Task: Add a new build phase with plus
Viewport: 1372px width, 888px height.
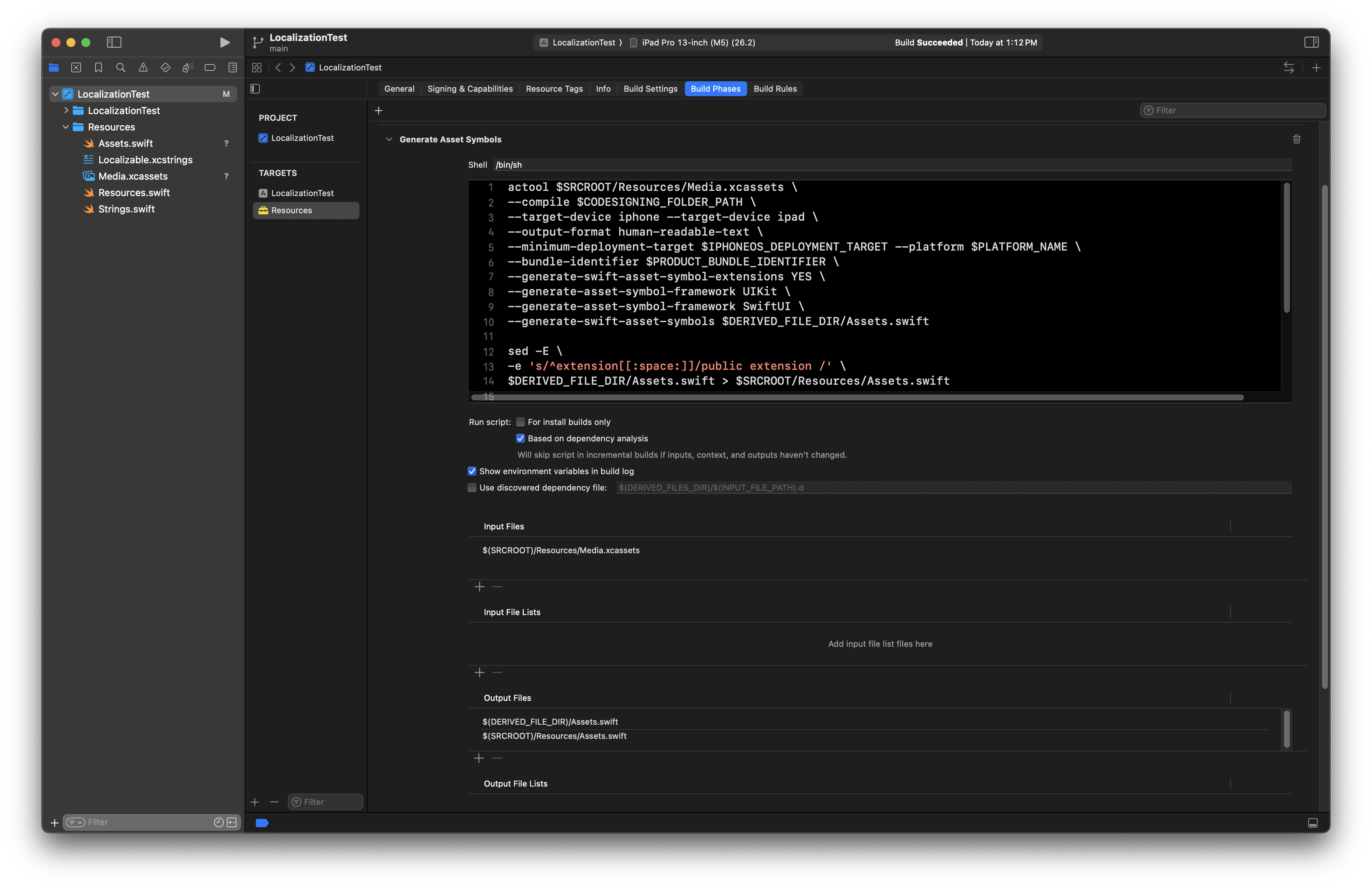Action: (x=378, y=110)
